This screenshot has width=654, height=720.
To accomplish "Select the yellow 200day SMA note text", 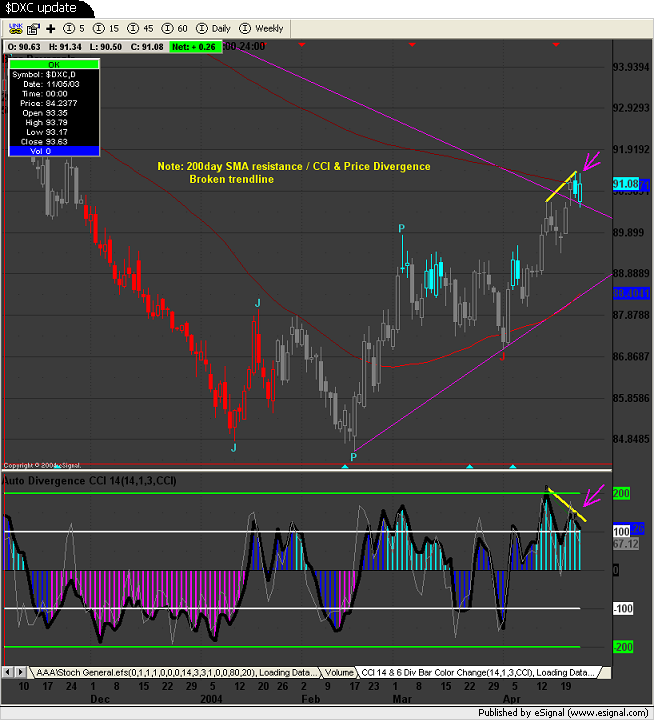I will (x=293, y=166).
